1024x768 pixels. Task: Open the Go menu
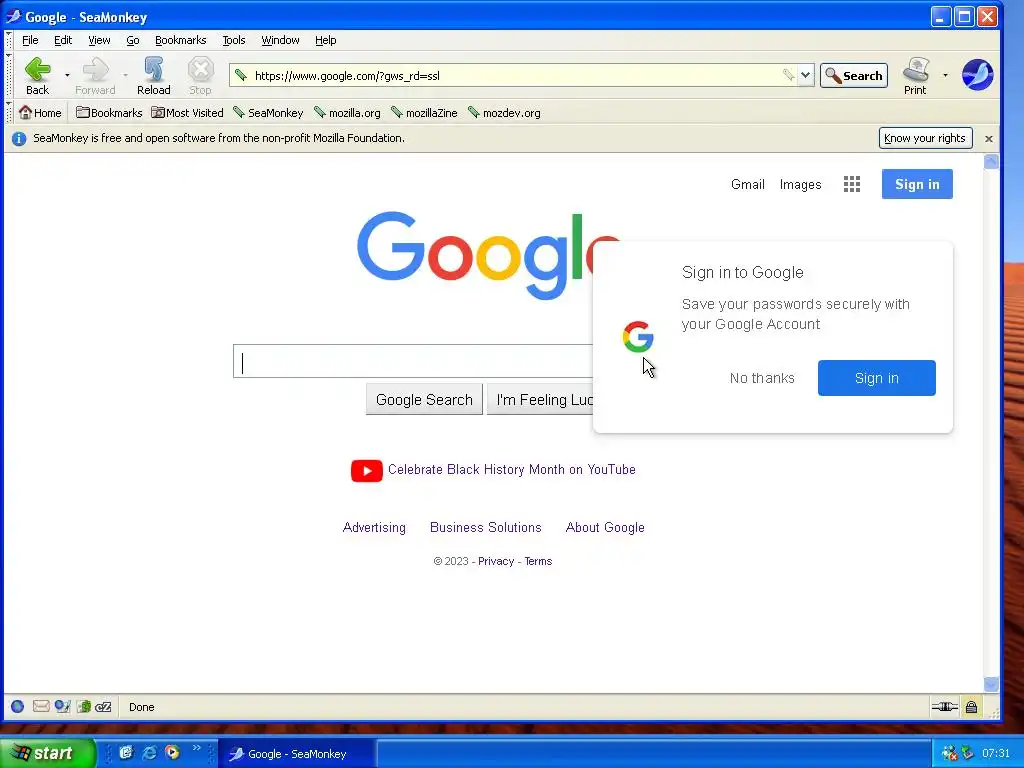pos(133,40)
